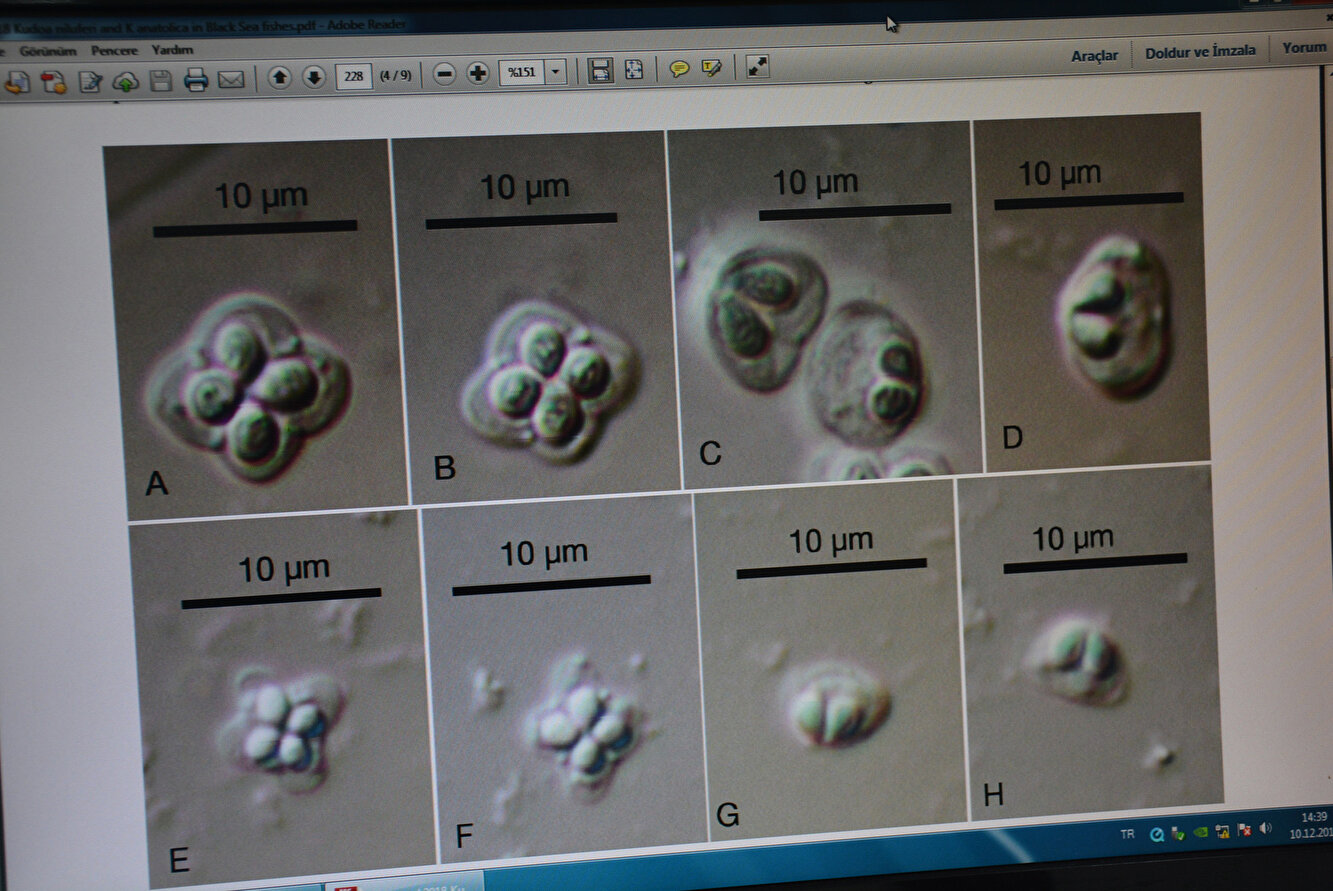
Task: Select the highlight text tool
Action: coord(712,68)
